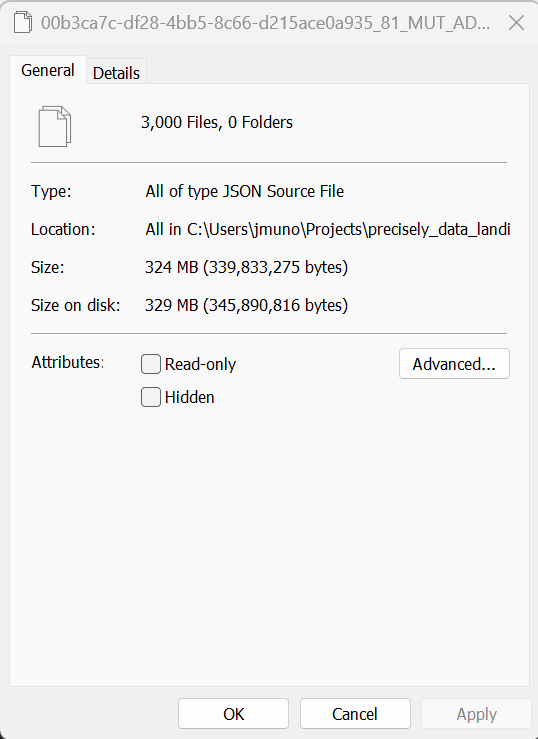538x739 pixels.
Task: Enable the Read-only attribute checkbox
Action: click(x=151, y=364)
